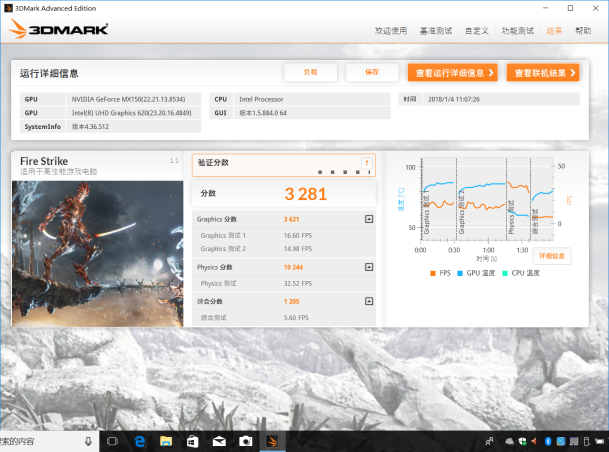Select combined score 1 205

pos(291,302)
